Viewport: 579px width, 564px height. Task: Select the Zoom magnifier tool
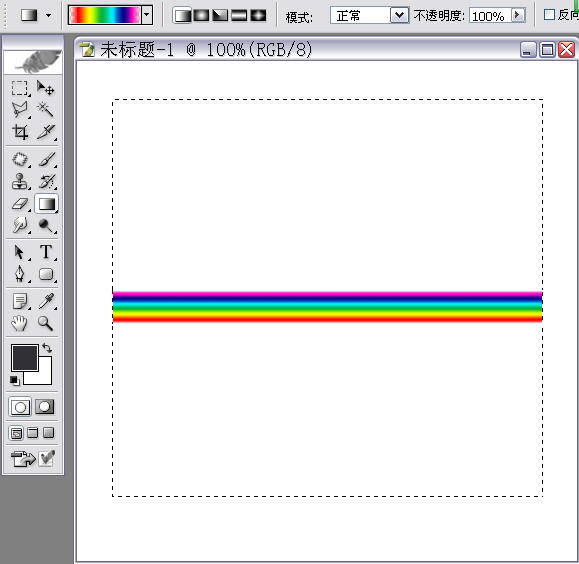click(x=45, y=323)
